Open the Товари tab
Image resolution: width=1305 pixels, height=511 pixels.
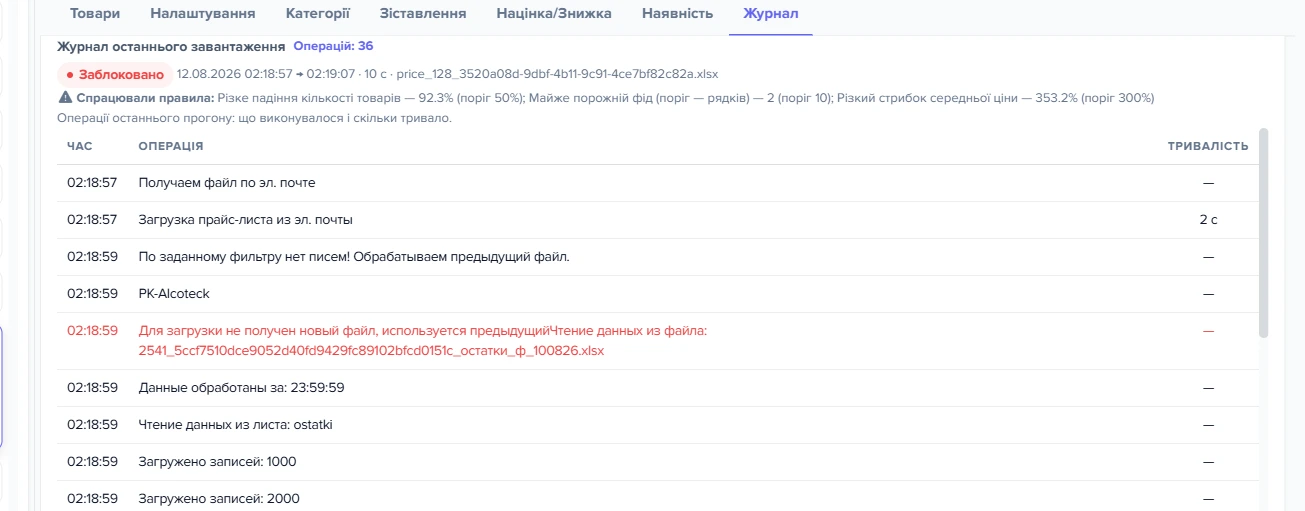coord(95,14)
